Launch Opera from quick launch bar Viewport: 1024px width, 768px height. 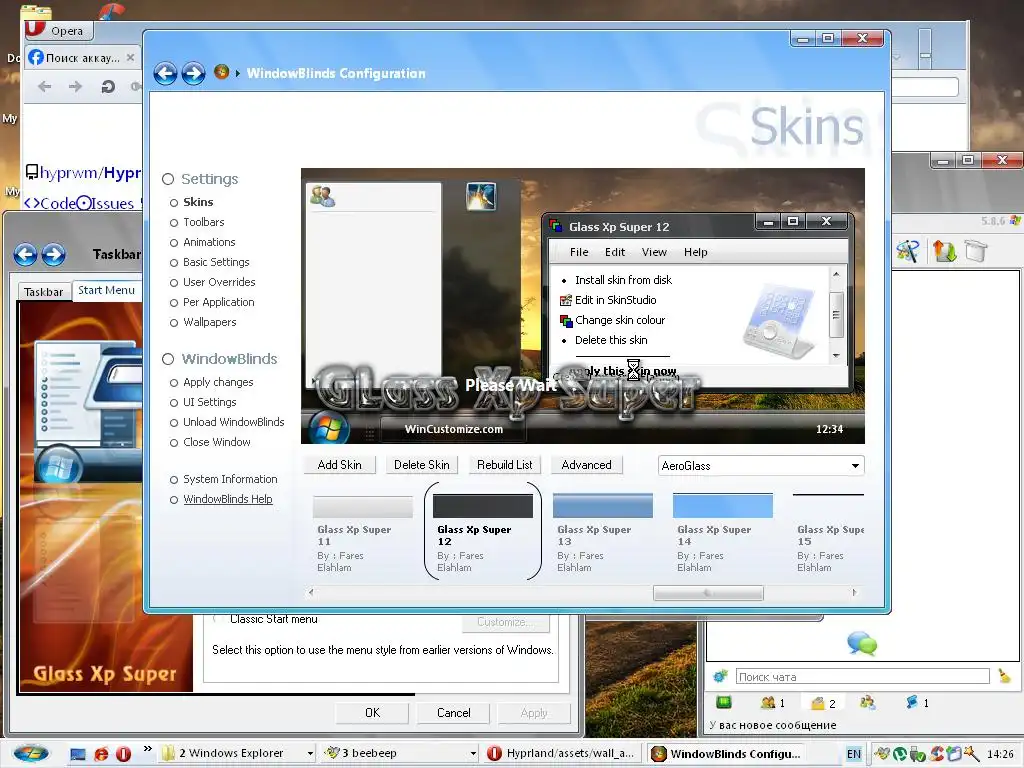pos(123,754)
